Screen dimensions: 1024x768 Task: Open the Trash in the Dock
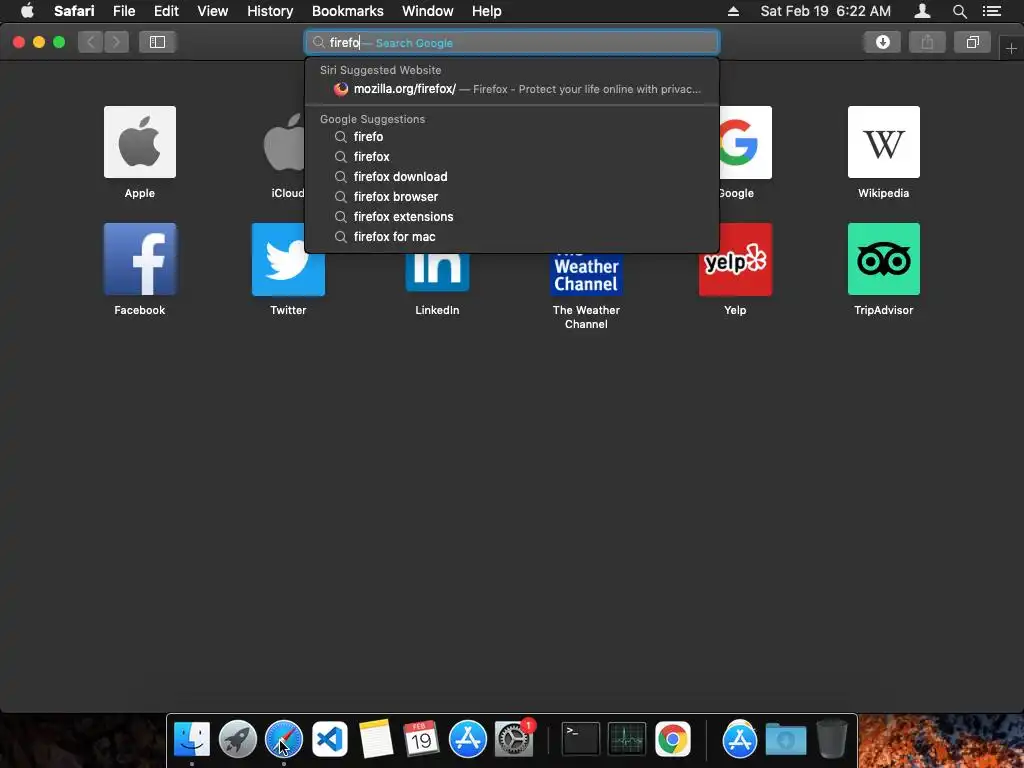(x=832, y=739)
